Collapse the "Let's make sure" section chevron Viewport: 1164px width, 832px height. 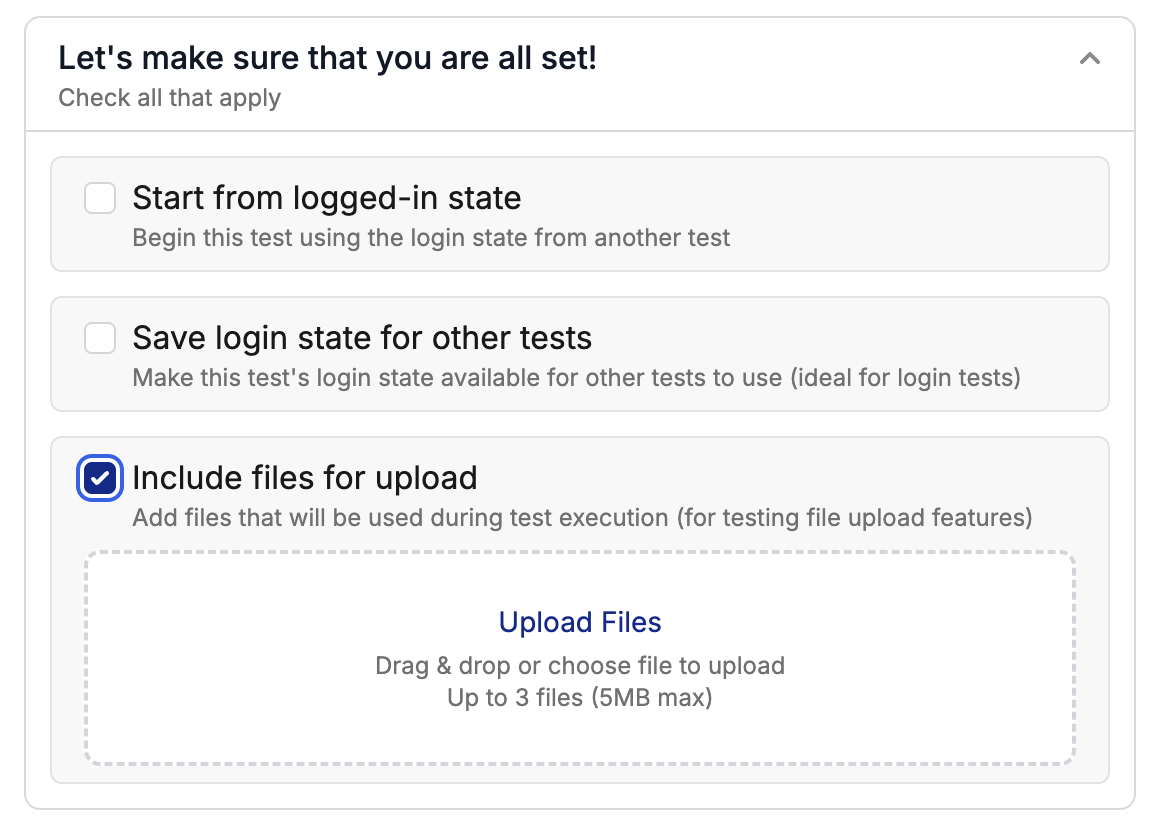pos(1090,59)
